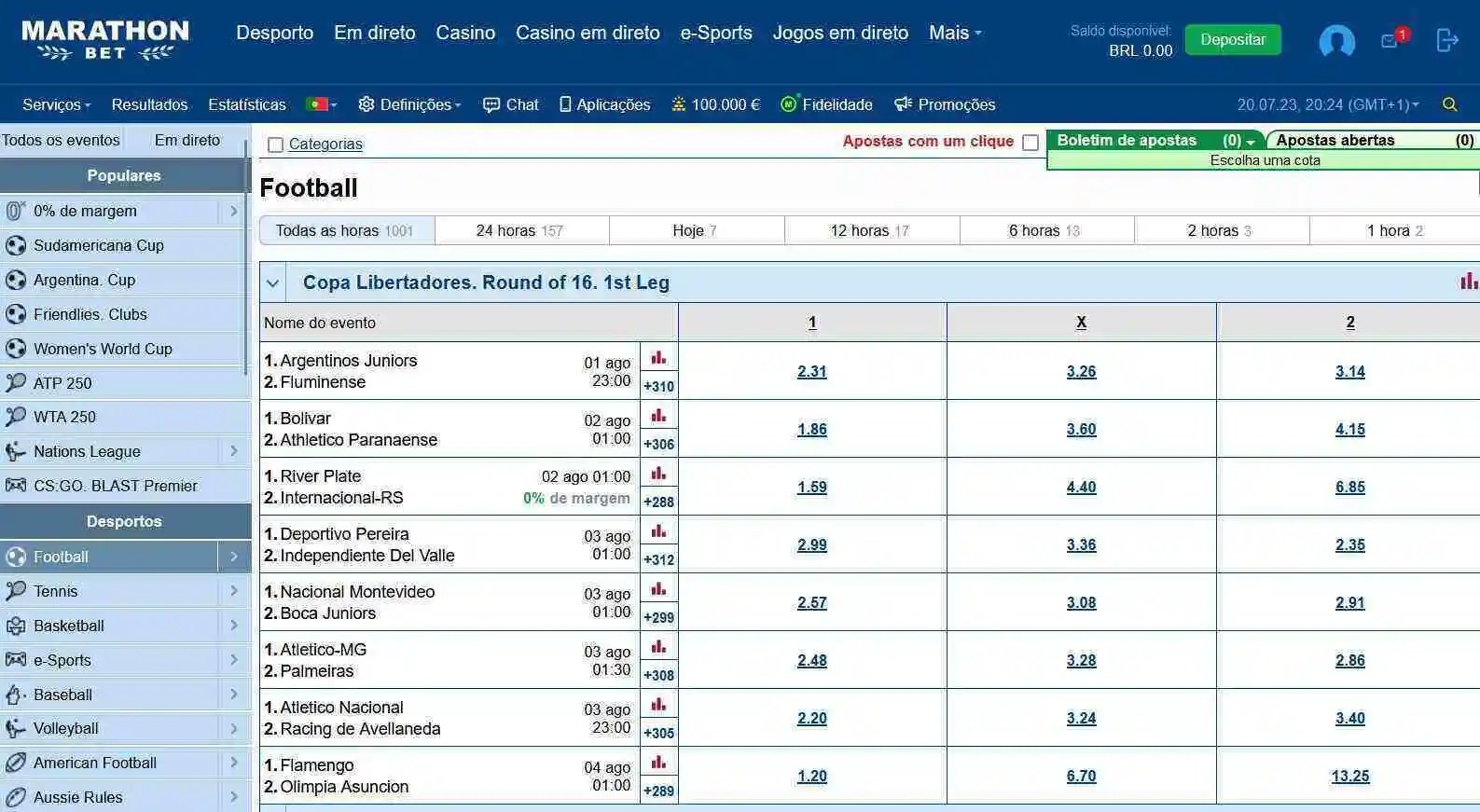
Task: Open the 100.000 € prize promotion
Action: point(715,104)
